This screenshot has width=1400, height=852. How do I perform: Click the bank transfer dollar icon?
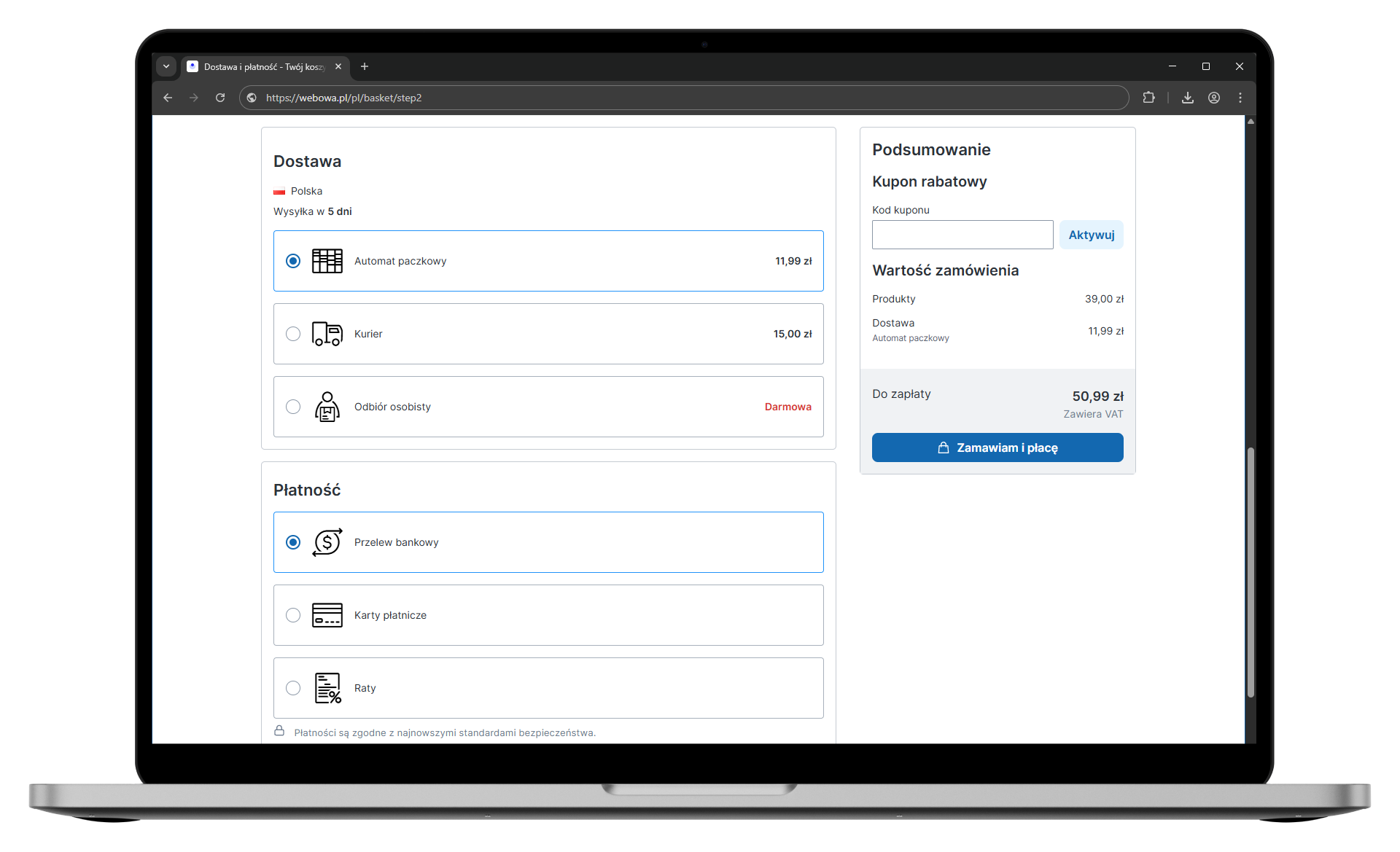[x=327, y=542]
